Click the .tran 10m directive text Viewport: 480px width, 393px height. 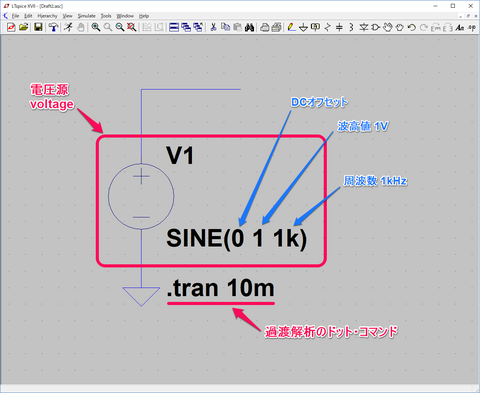point(221,288)
